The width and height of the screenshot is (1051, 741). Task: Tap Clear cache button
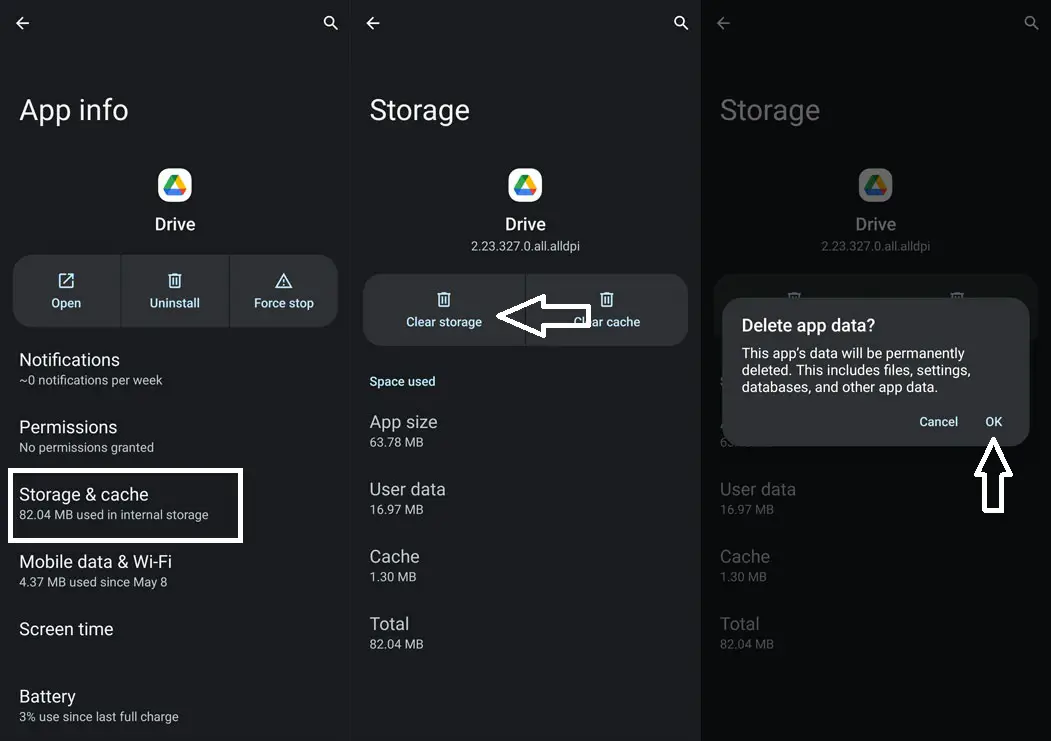607,310
